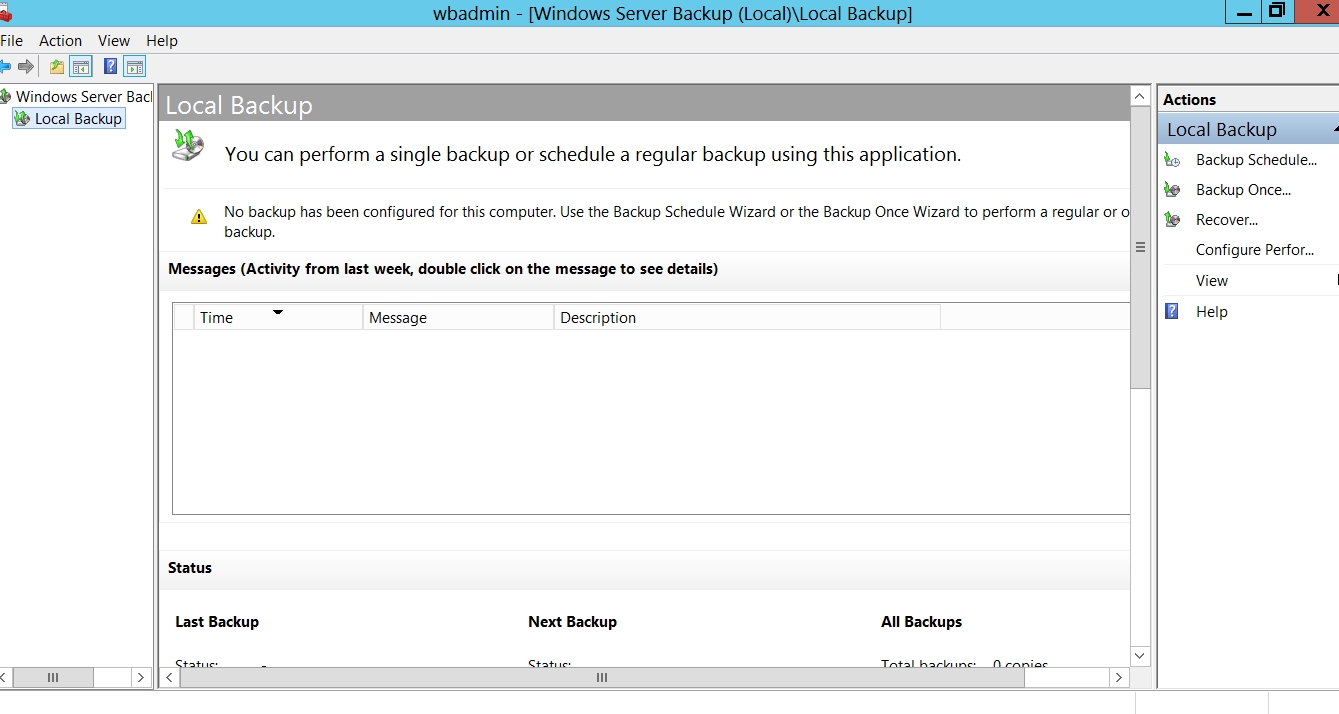Click the warning triangle icon beside no-backup message
The image size is (1339, 714).
point(199,216)
